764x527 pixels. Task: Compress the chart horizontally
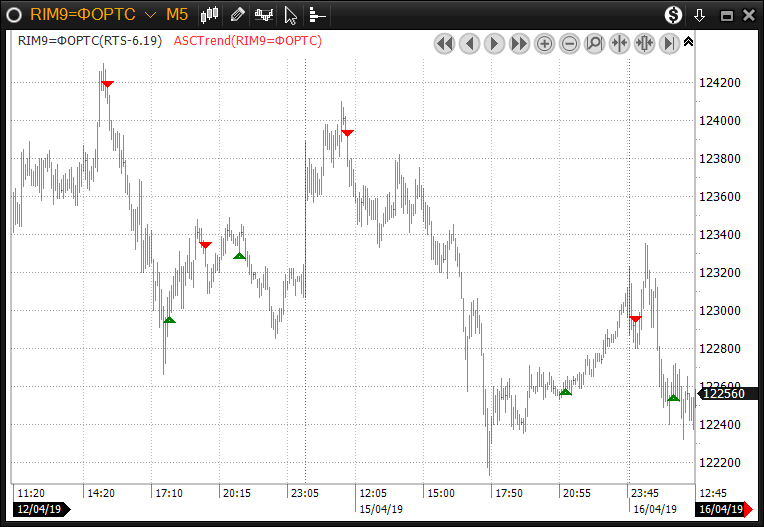(x=619, y=43)
